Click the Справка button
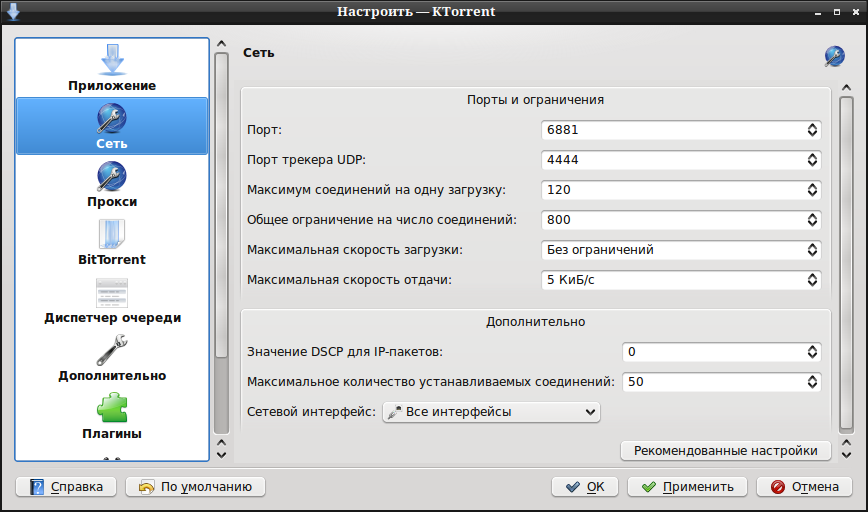 [66, 487]
